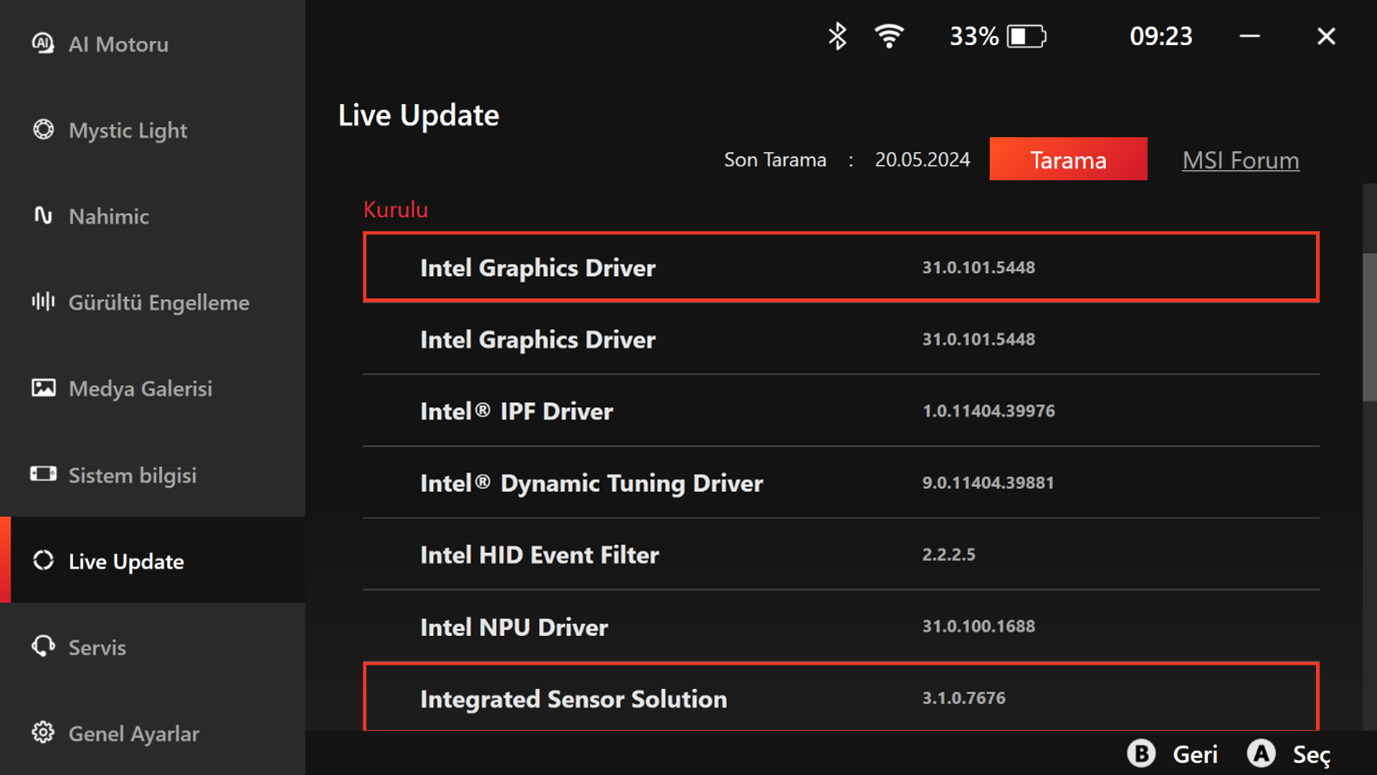1377x775 pixels.
Task: Select the Integrated Sensor Solution row
Action: coord(840,698)
